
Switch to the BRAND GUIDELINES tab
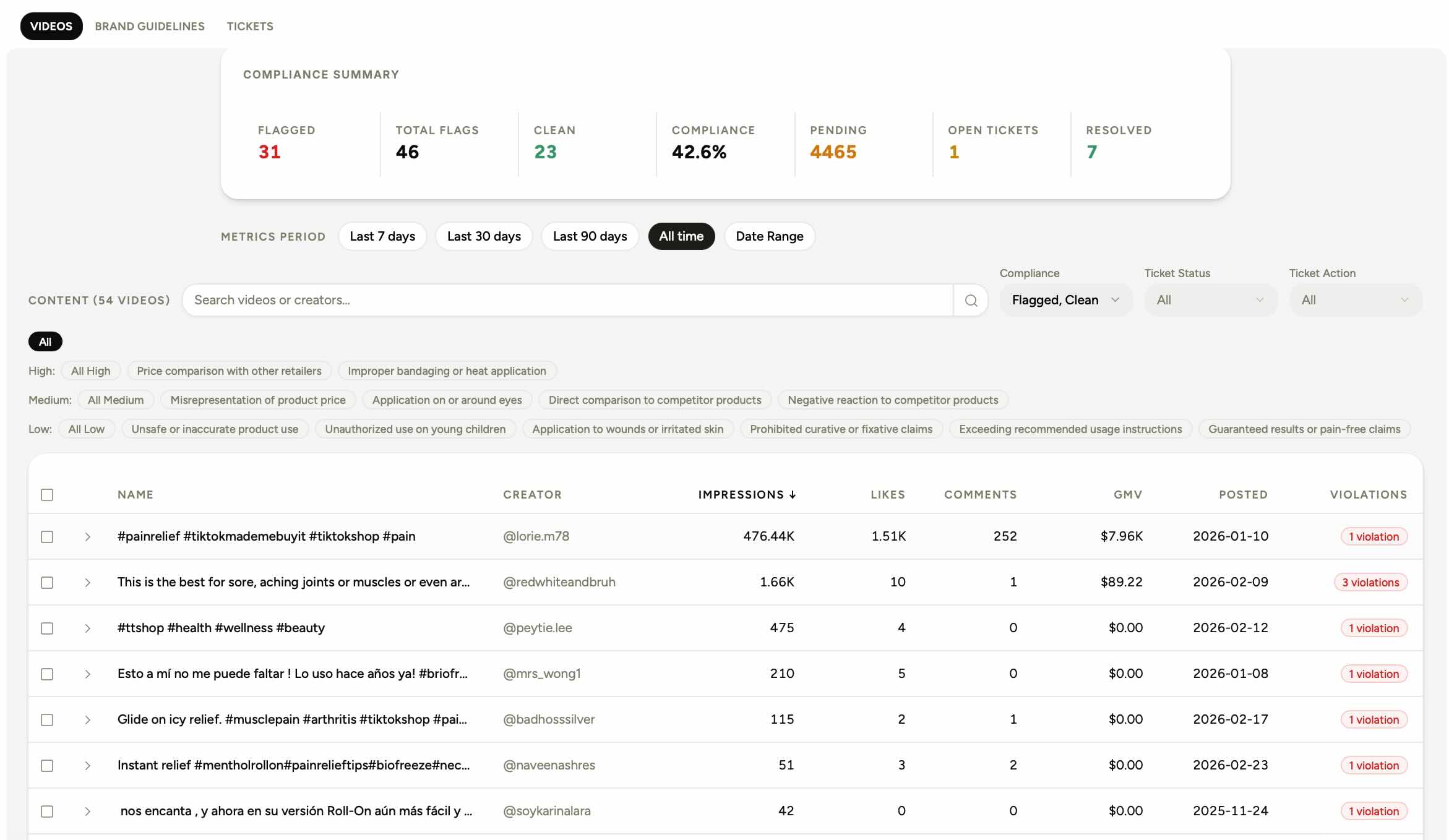click(149, 26)
